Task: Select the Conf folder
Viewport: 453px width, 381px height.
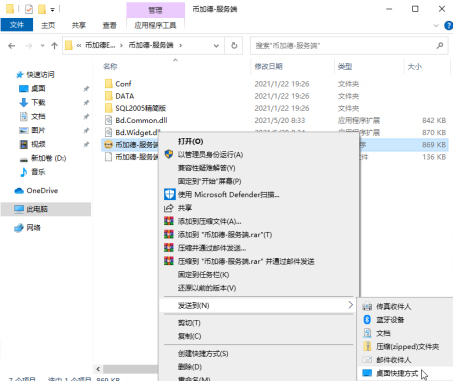Action: click(123, 84)
